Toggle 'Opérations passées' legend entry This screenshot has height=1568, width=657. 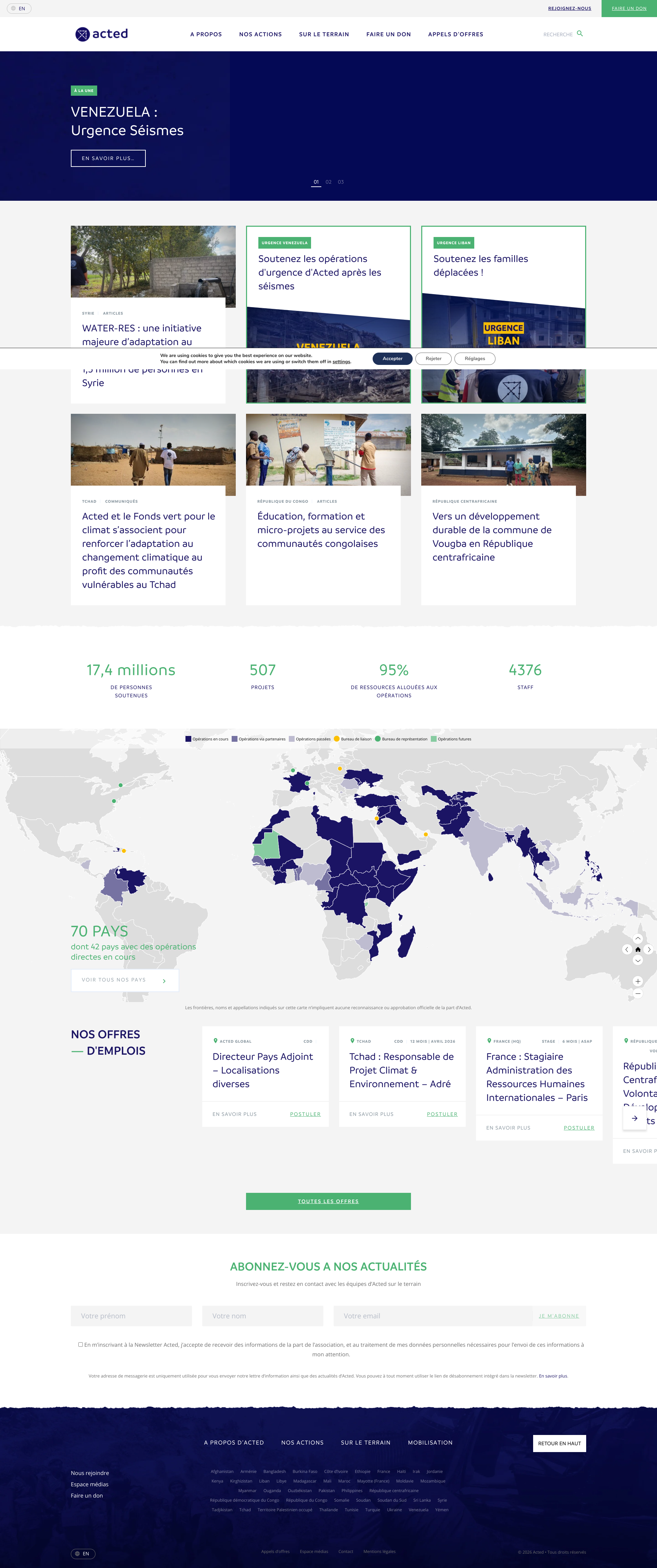(310, 739)
